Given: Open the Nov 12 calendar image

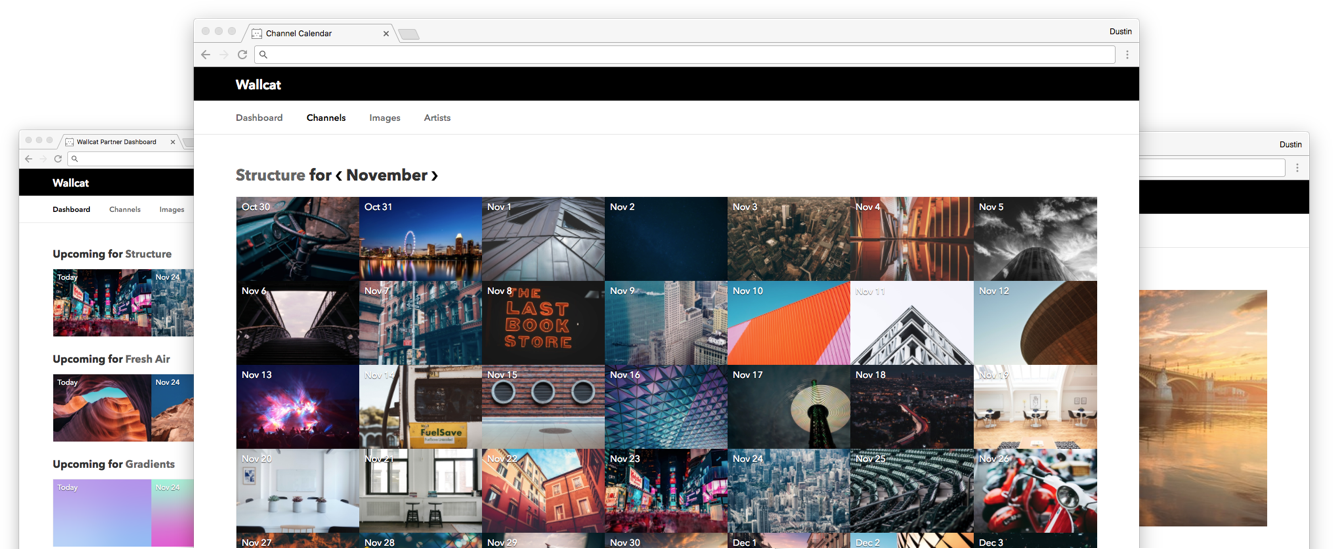Looking at the screenshot, I should tap(1035, 323).
